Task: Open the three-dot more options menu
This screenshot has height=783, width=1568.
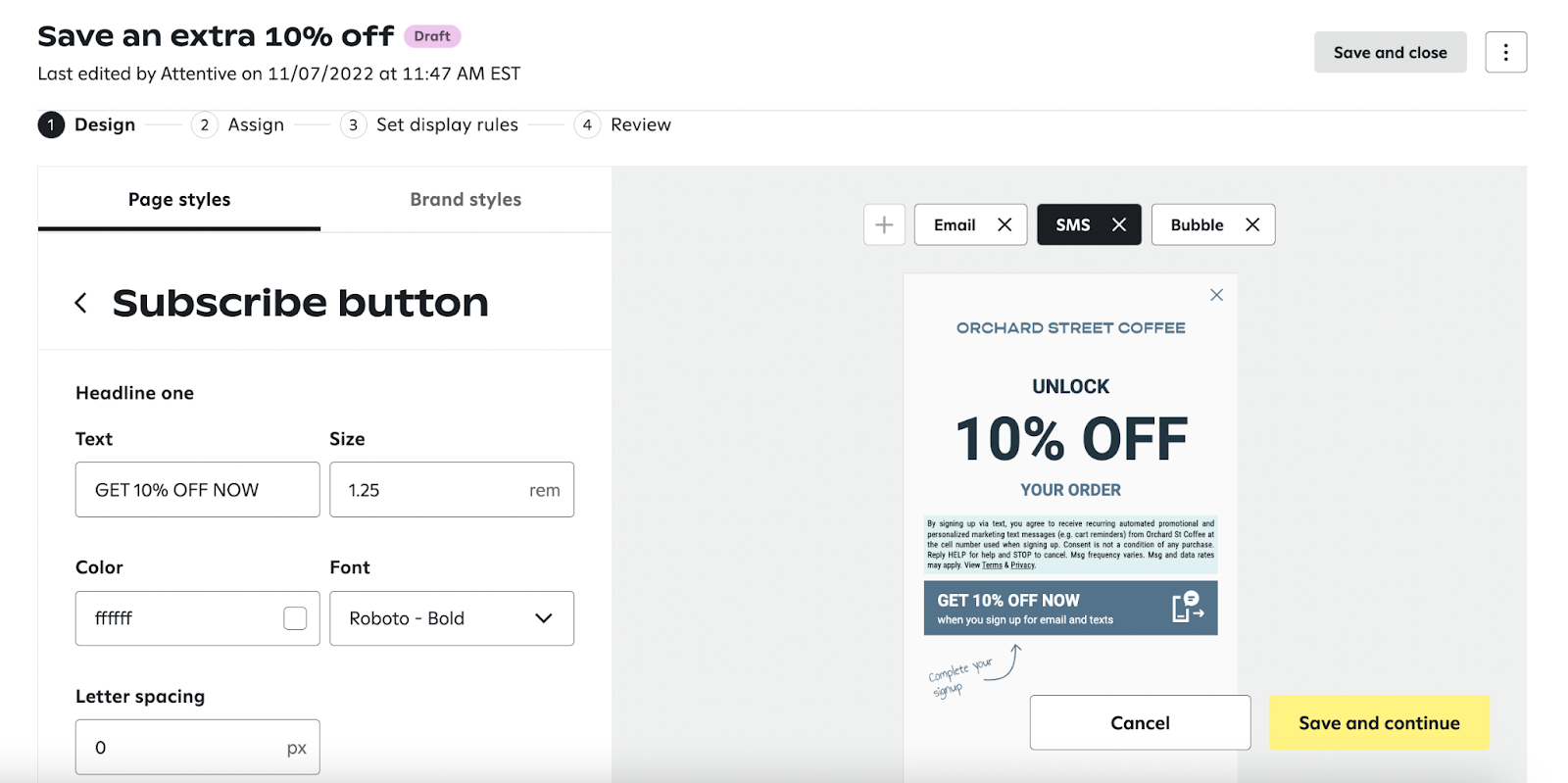Action: [x=1505, y=52]
